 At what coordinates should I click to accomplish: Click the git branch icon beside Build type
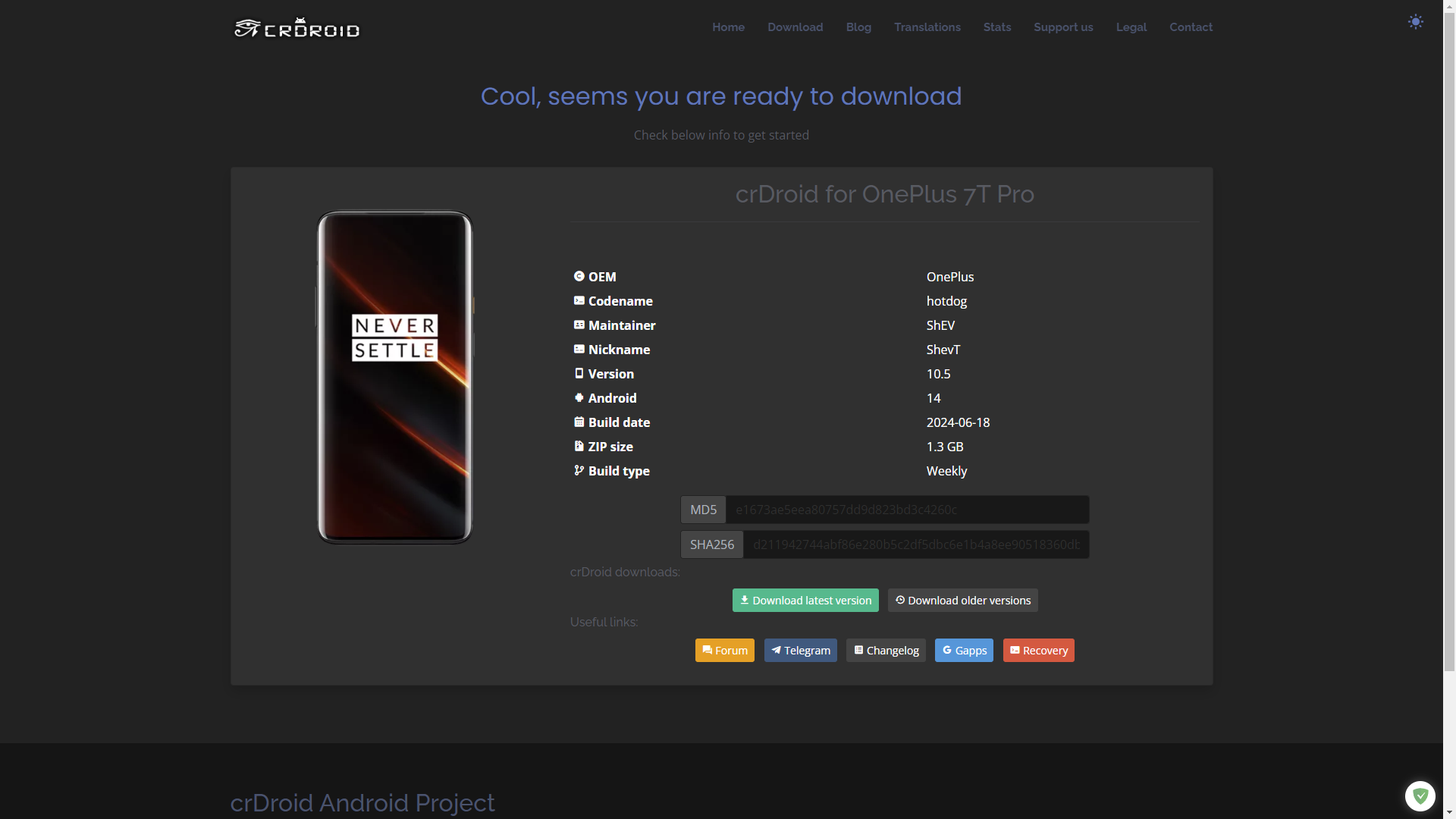point(579,470)
